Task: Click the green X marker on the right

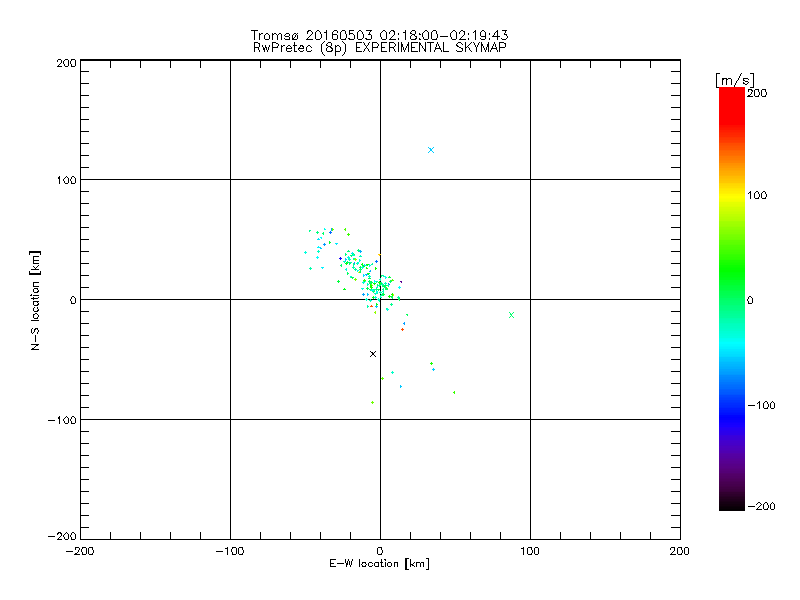Action: click(x=511, y=315)
